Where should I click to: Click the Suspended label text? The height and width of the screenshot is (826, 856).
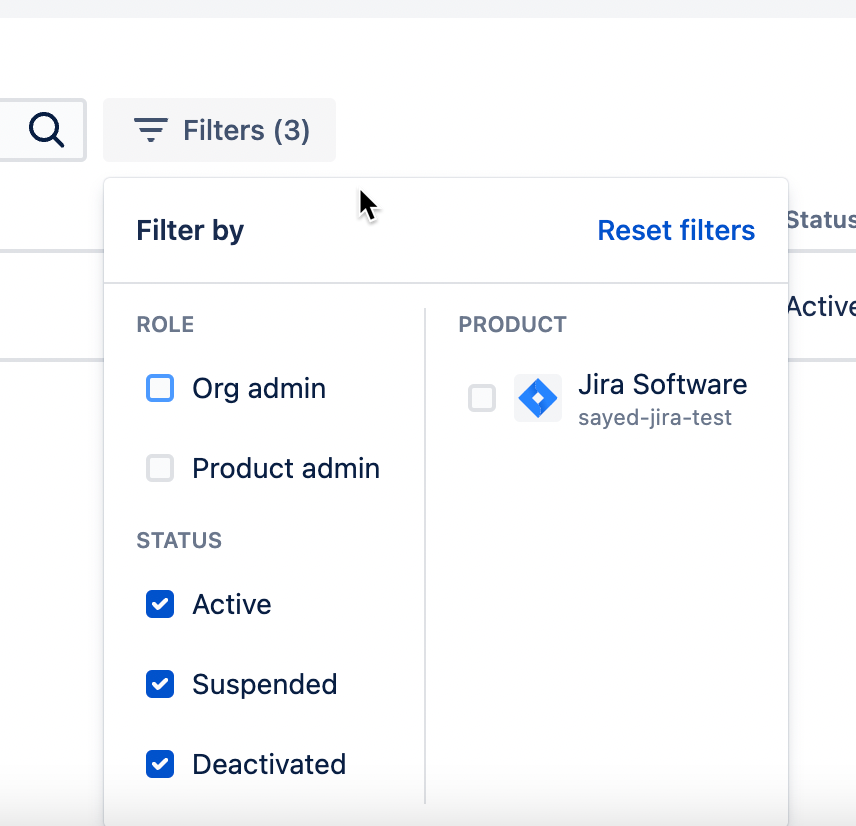(x=265, y=684)
